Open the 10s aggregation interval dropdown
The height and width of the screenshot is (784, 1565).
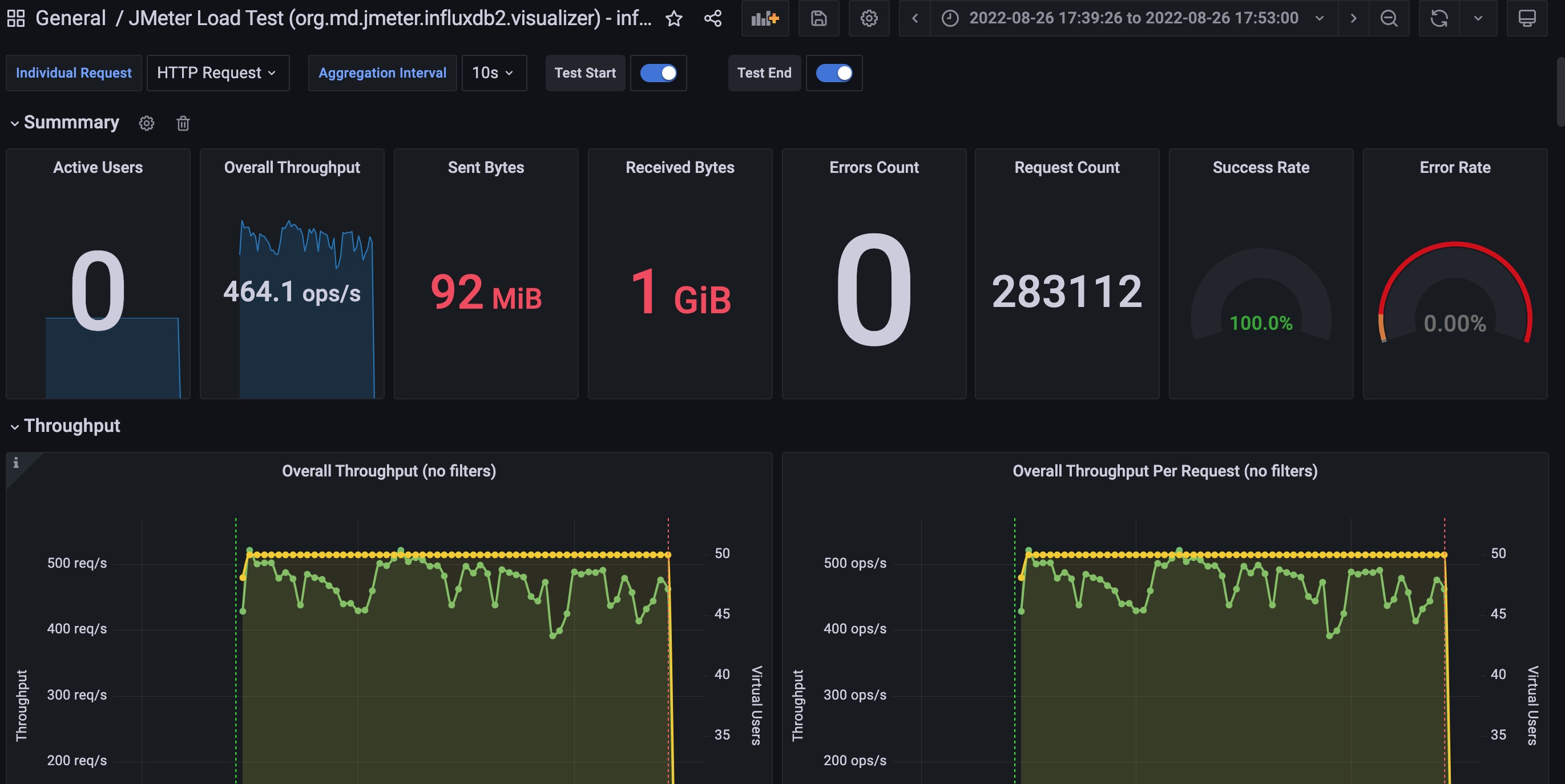(x=493, y=73)
